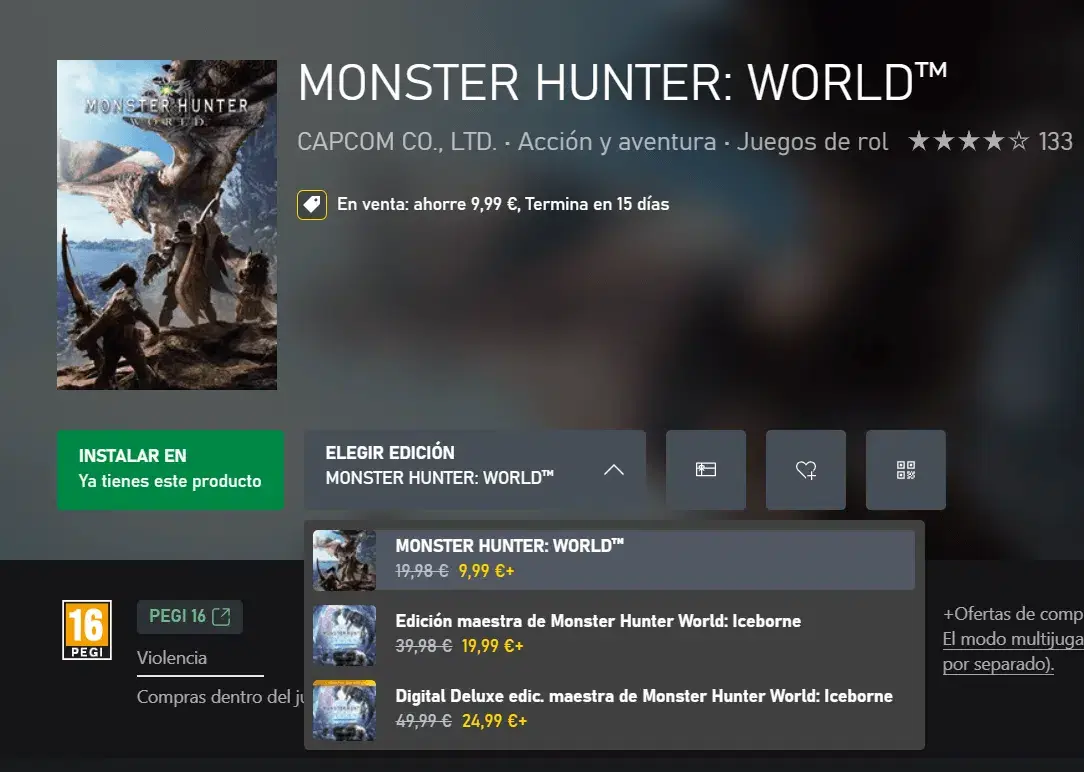Select Edición maestra Iceborne edition option

[614, 634]
